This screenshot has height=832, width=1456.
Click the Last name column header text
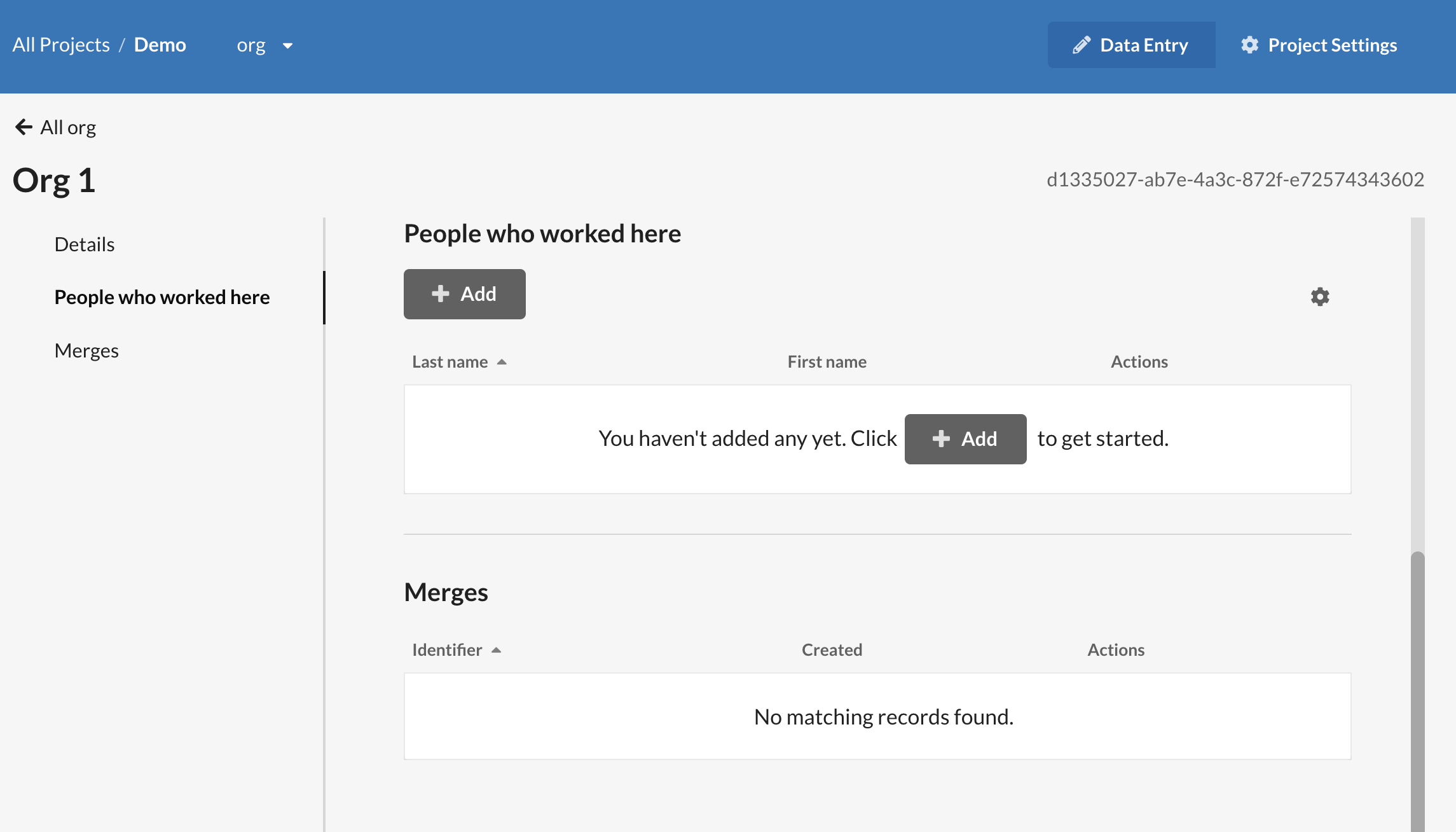point(450,362)
